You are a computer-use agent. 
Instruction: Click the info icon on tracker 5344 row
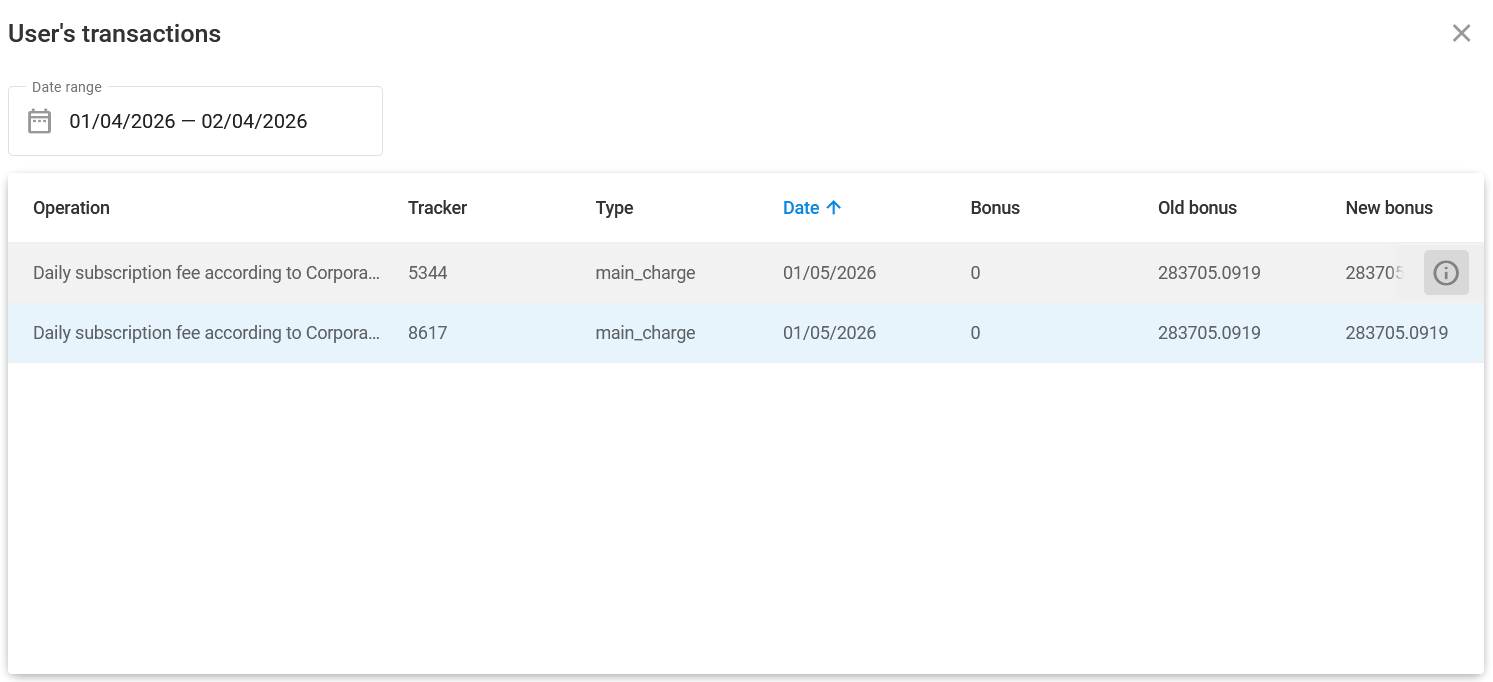(x=1446, y=272)
